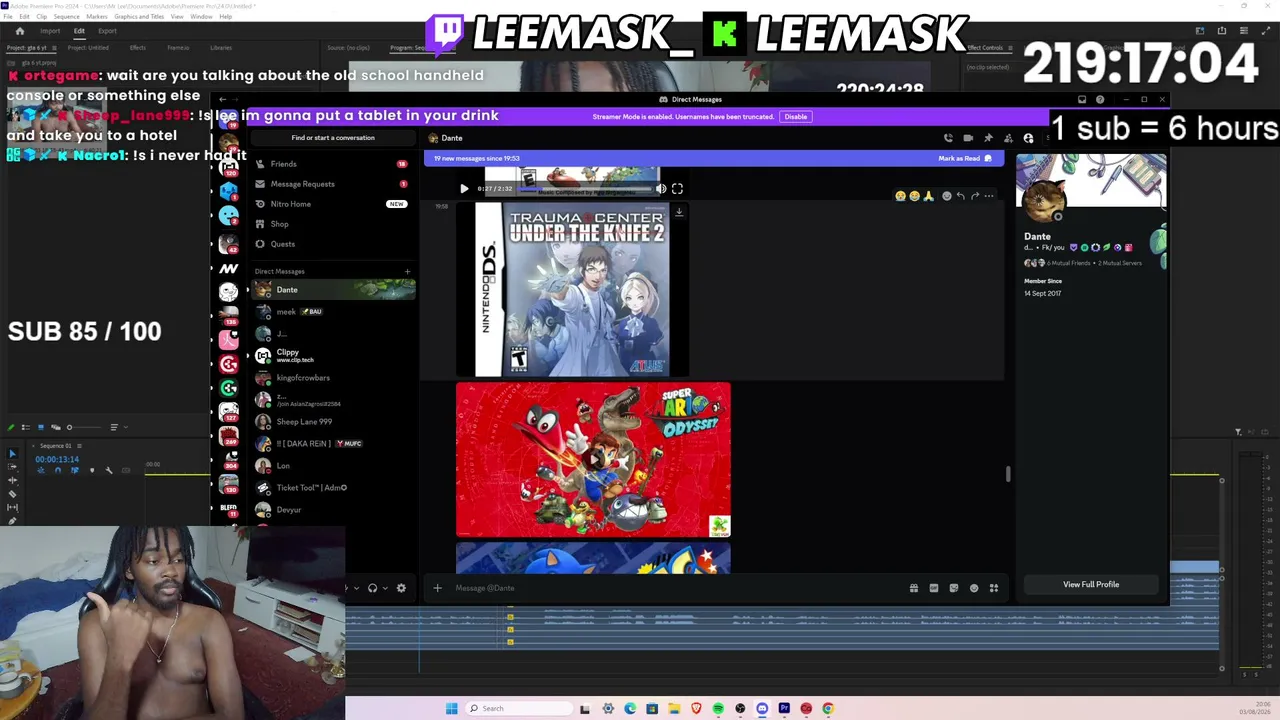Viewport: 1280px width, 720px height.
Task: Click the Message @Dante text box
Action: click(x=675, y=588)
